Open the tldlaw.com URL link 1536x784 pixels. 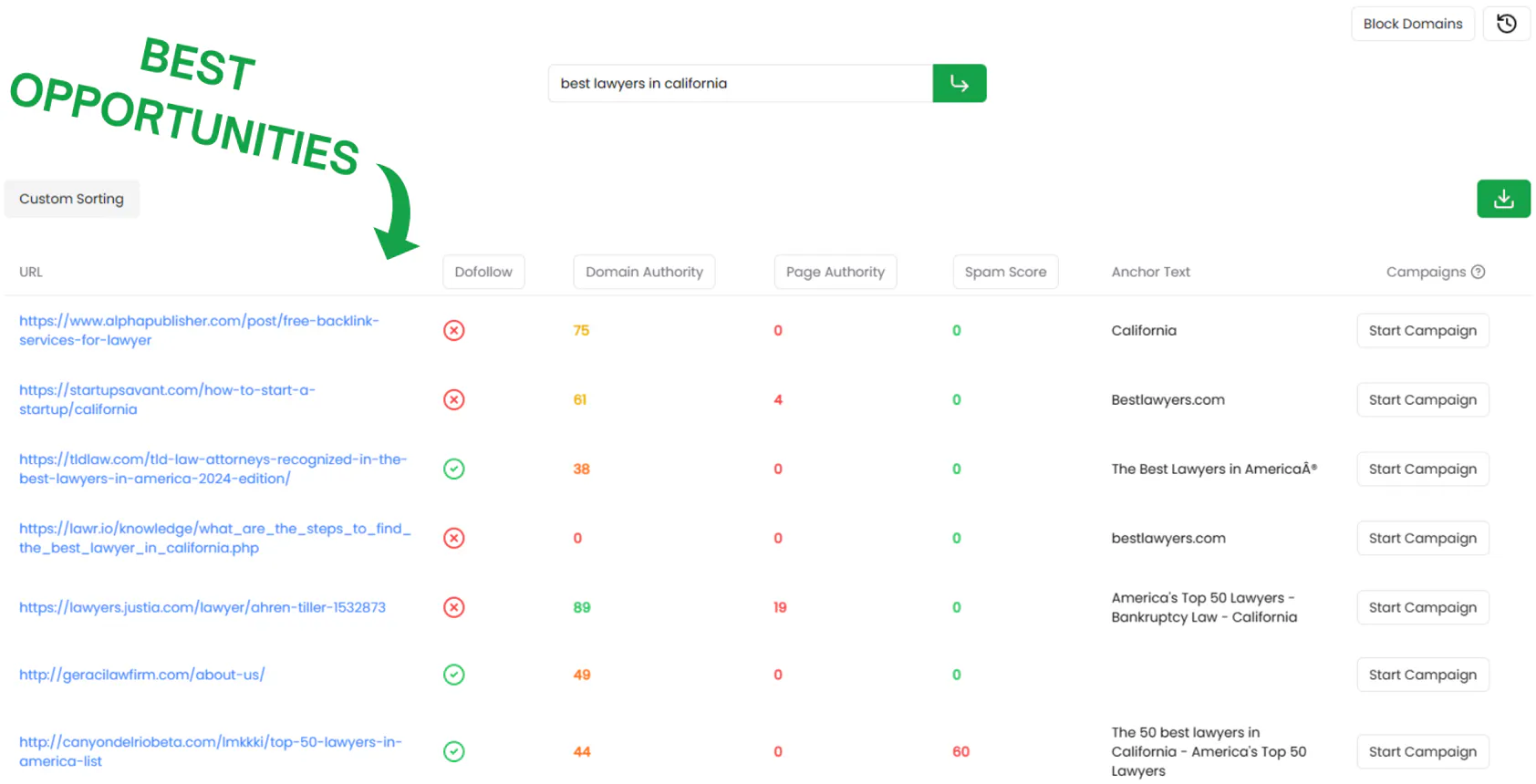(213, 469)
